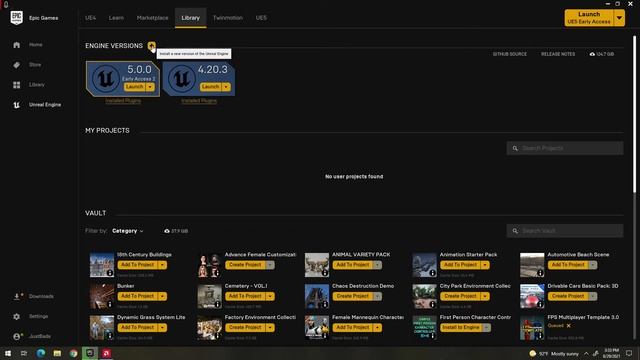Expand the top-right Launch dropdown arrow
The width and height of the screenshot is (640, 360).
click(619, 18)
